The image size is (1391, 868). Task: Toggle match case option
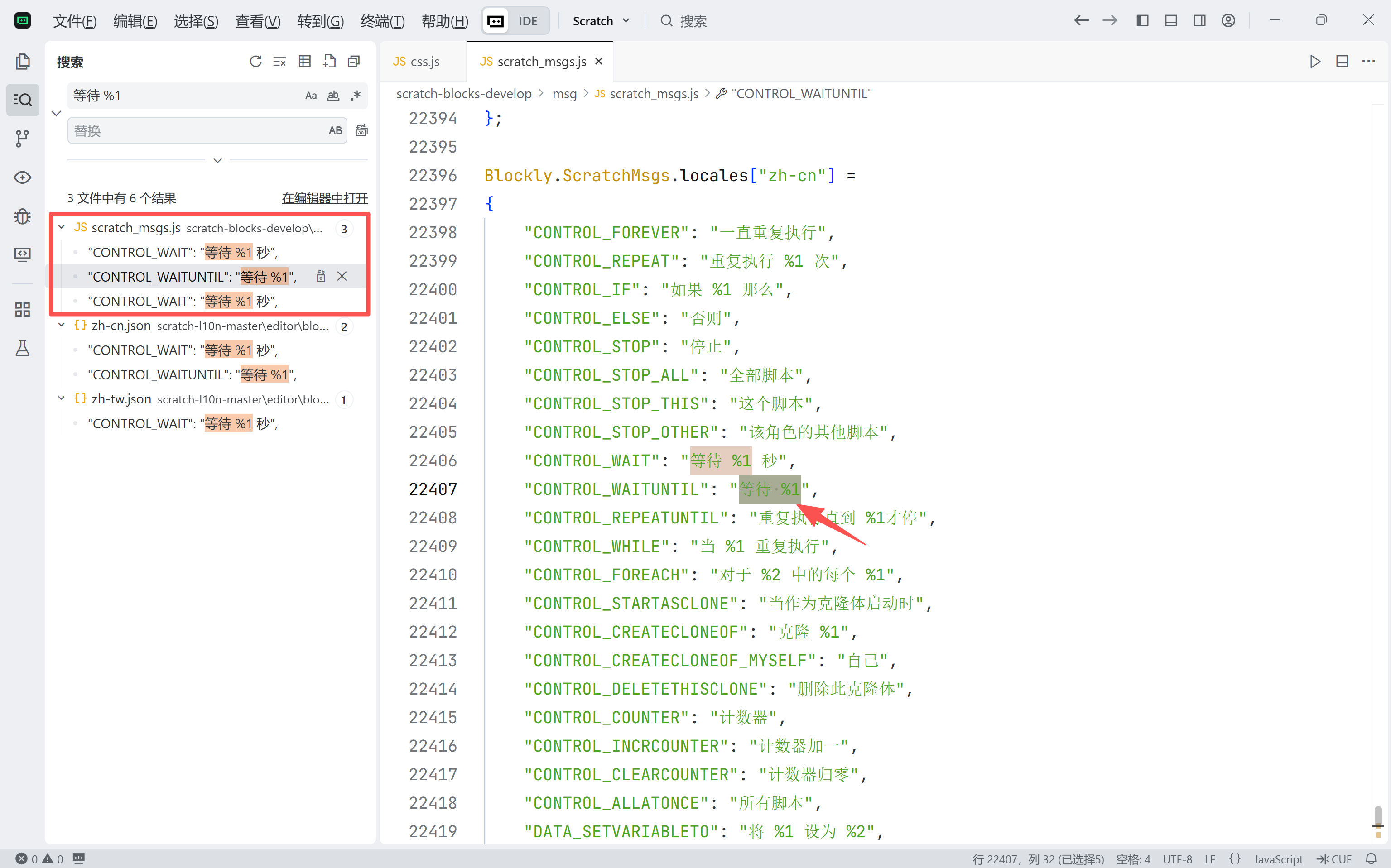(x=311, y=95)
